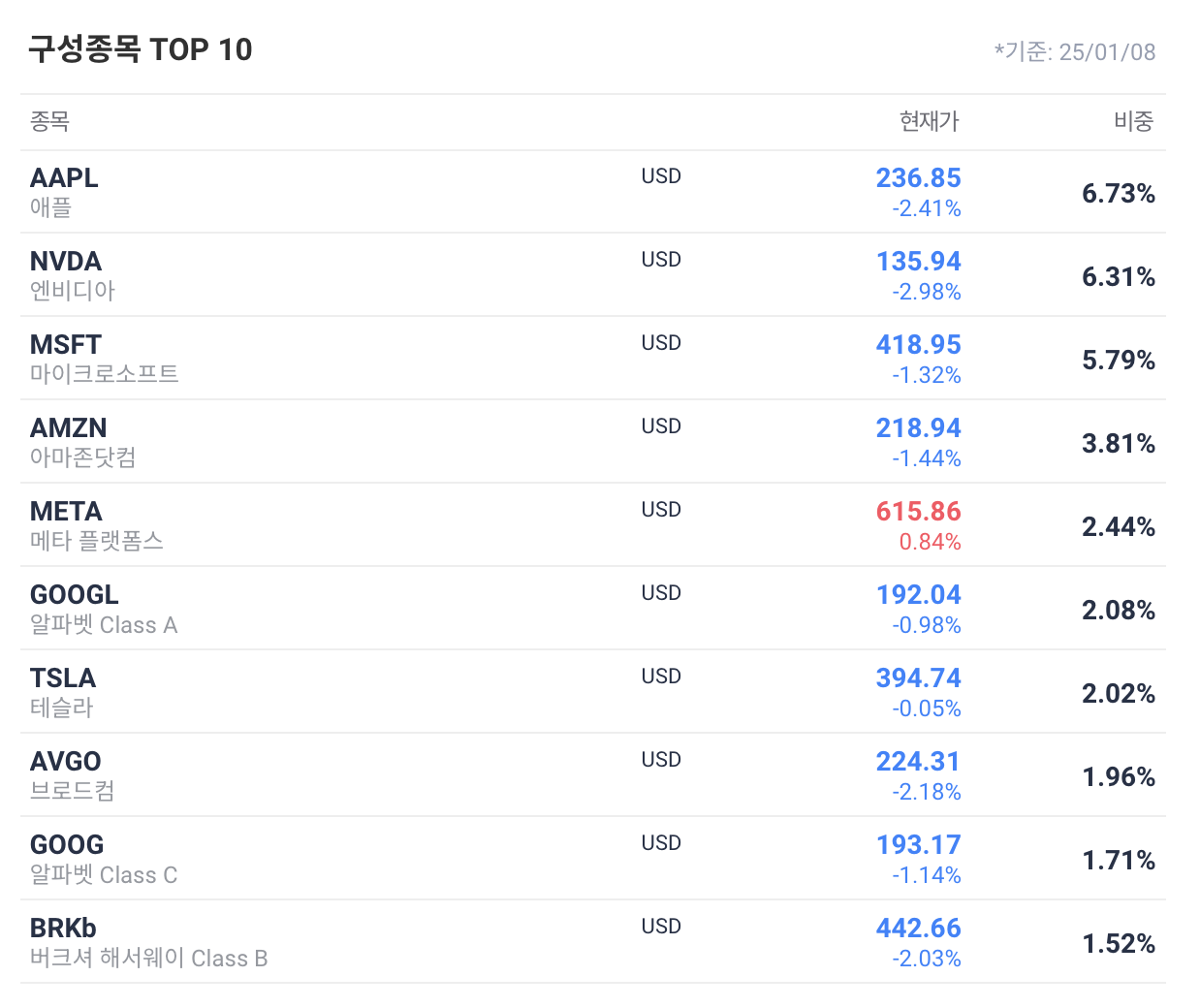
Task: Click the 현재가 column header
Action: 929,121
